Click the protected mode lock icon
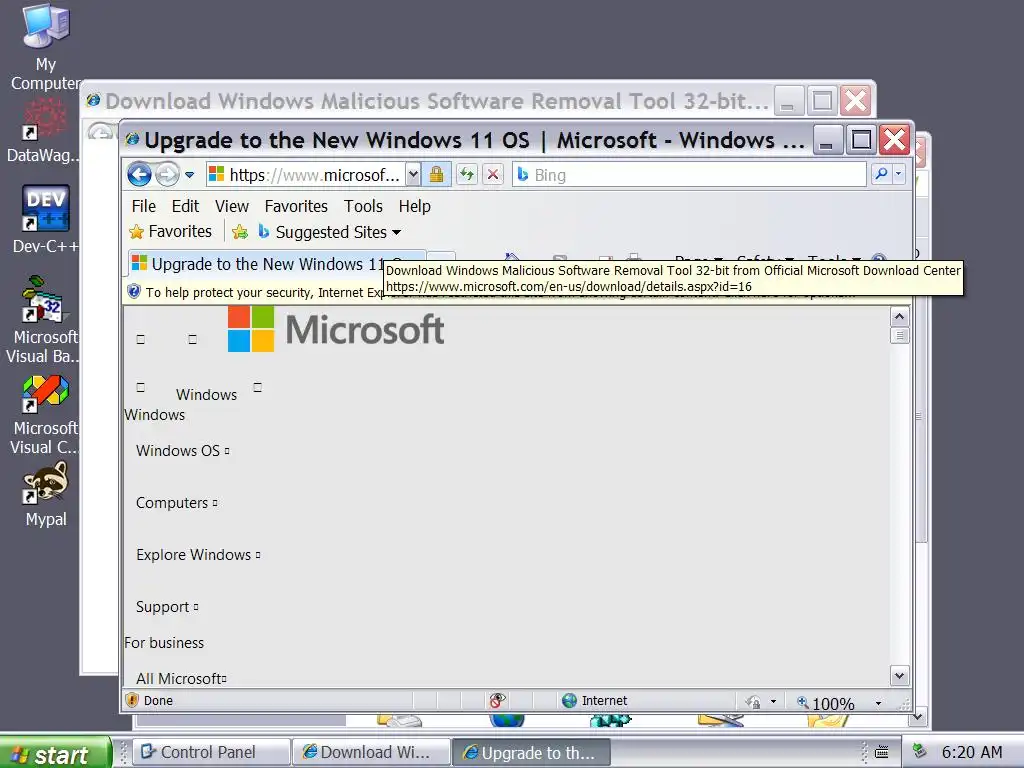Viewport: 1024px width, 768px height. [753, 702]
